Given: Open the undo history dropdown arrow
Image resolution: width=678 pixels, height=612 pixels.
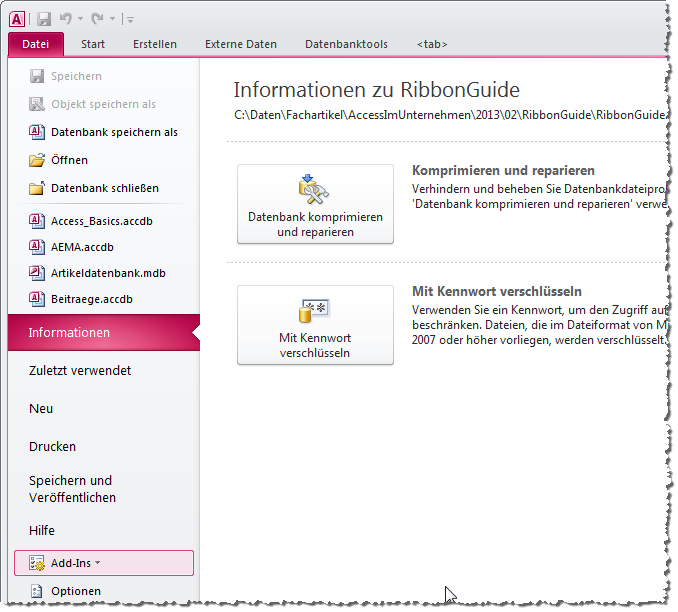Looking at the screenshot, I should (81, 19).
